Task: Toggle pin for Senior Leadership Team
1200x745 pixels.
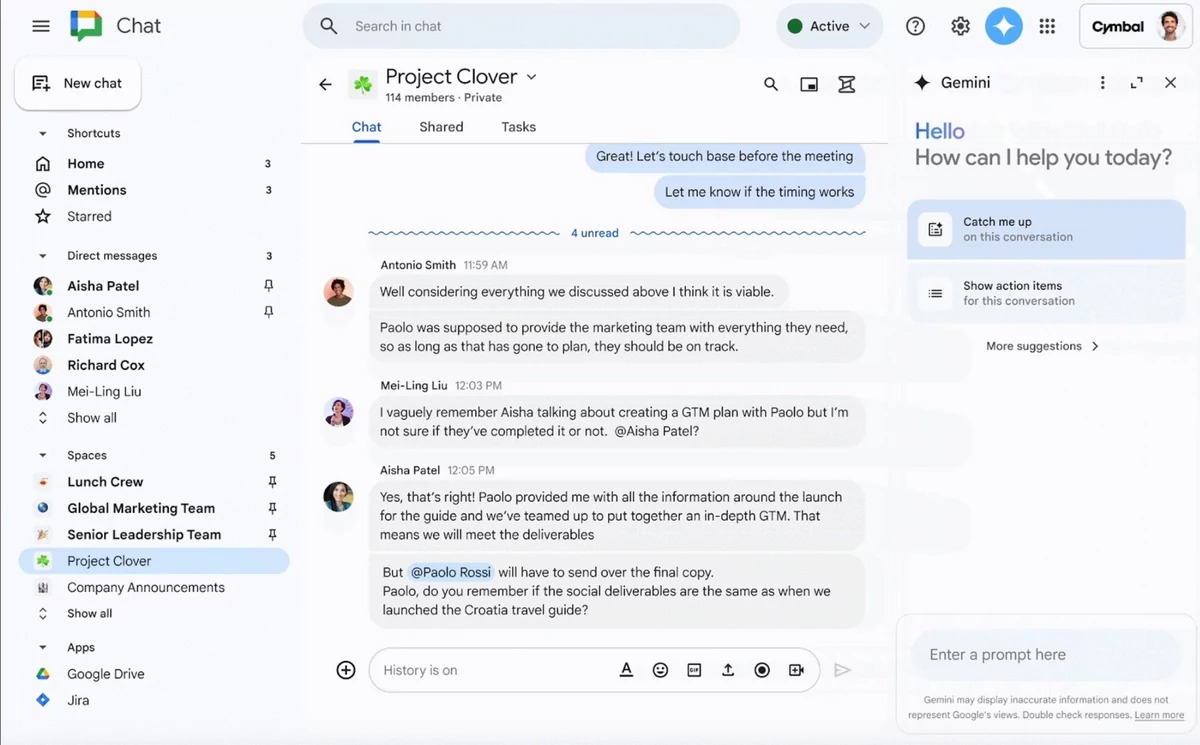Action: (272, 535)
